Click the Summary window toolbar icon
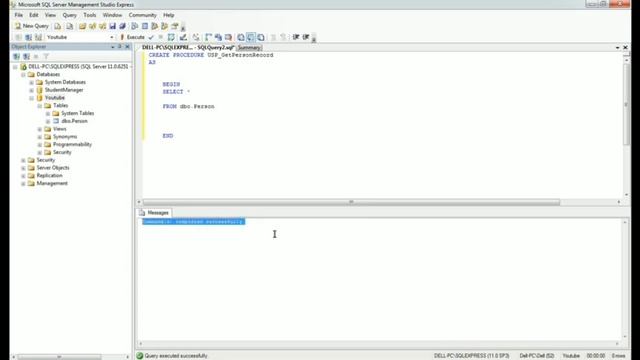The width and height of the screenshot is (640, 360). pos(145,26)
